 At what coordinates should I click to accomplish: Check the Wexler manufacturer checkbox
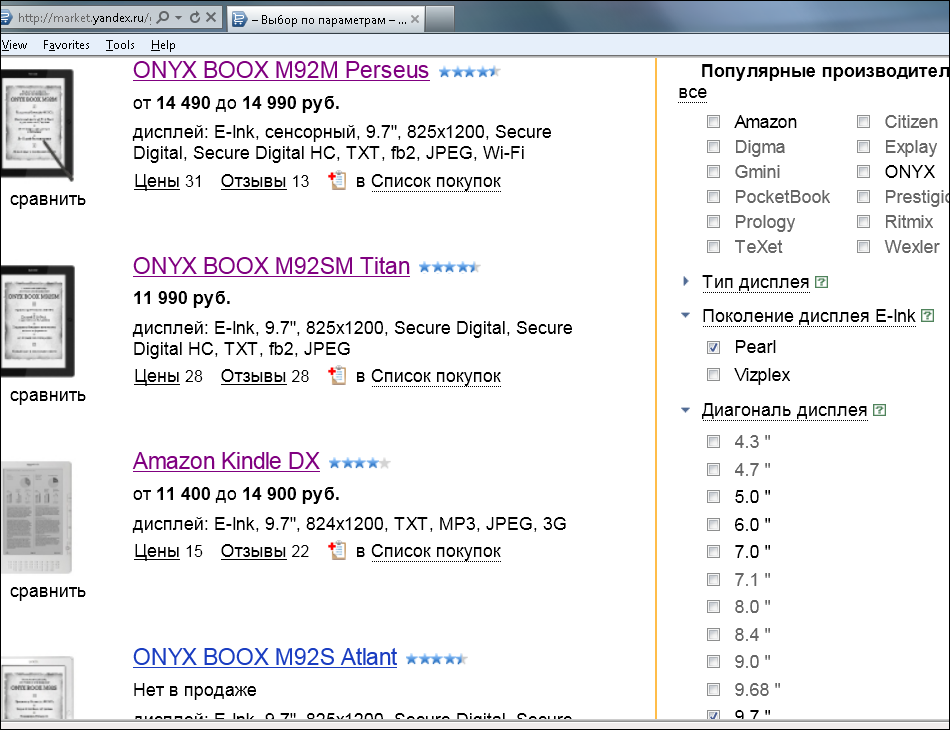point(863,247)
